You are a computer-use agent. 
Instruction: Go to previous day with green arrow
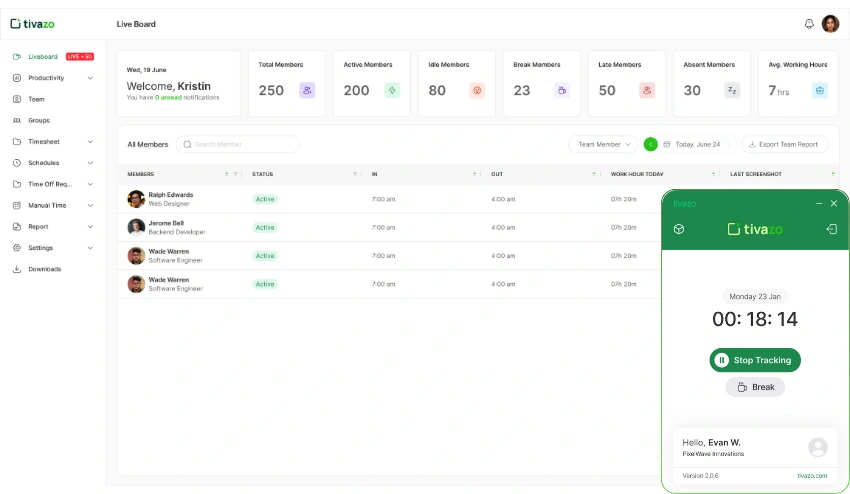(x=651, y=144)
